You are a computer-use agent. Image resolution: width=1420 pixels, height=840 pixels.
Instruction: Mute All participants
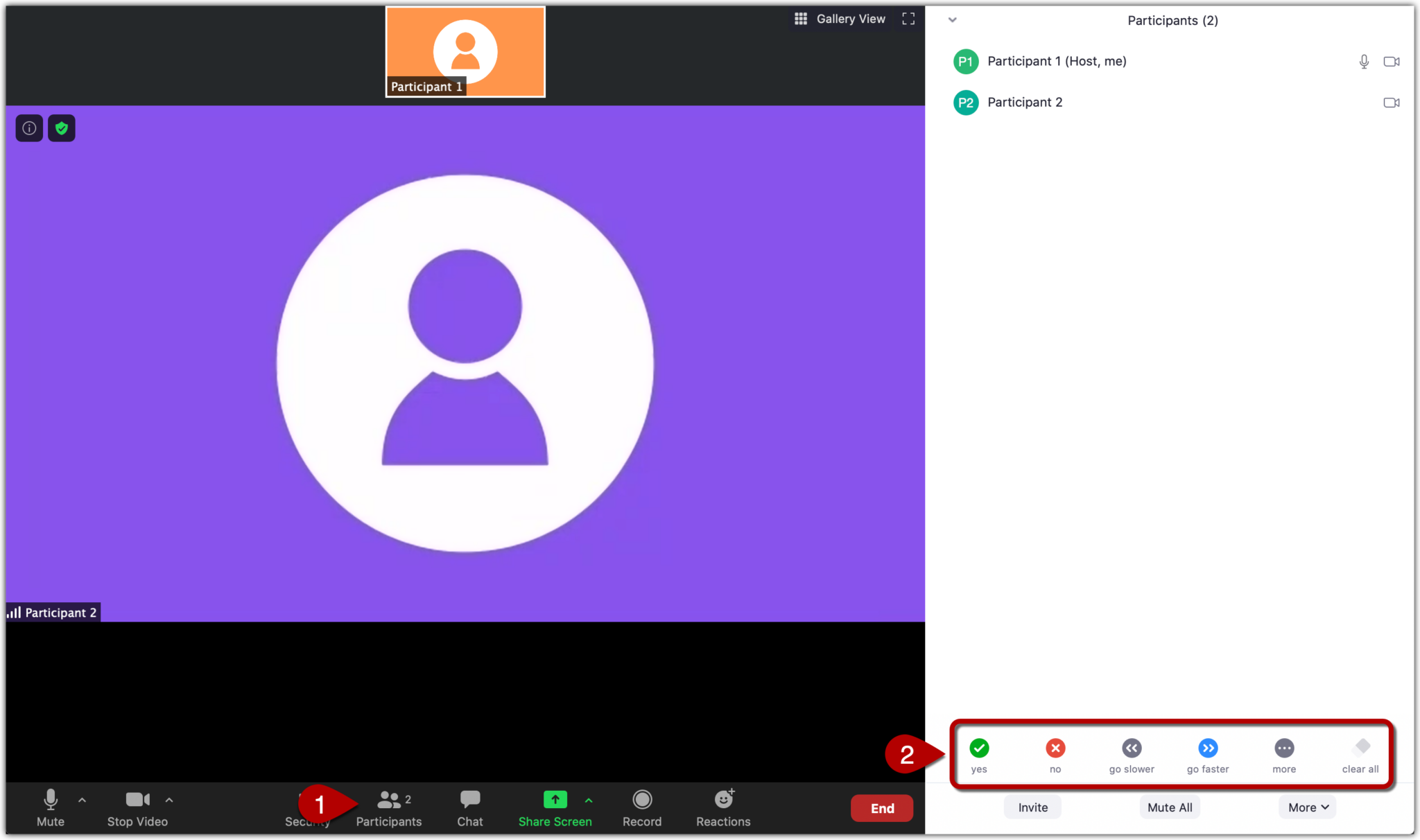pos(1169,807)
